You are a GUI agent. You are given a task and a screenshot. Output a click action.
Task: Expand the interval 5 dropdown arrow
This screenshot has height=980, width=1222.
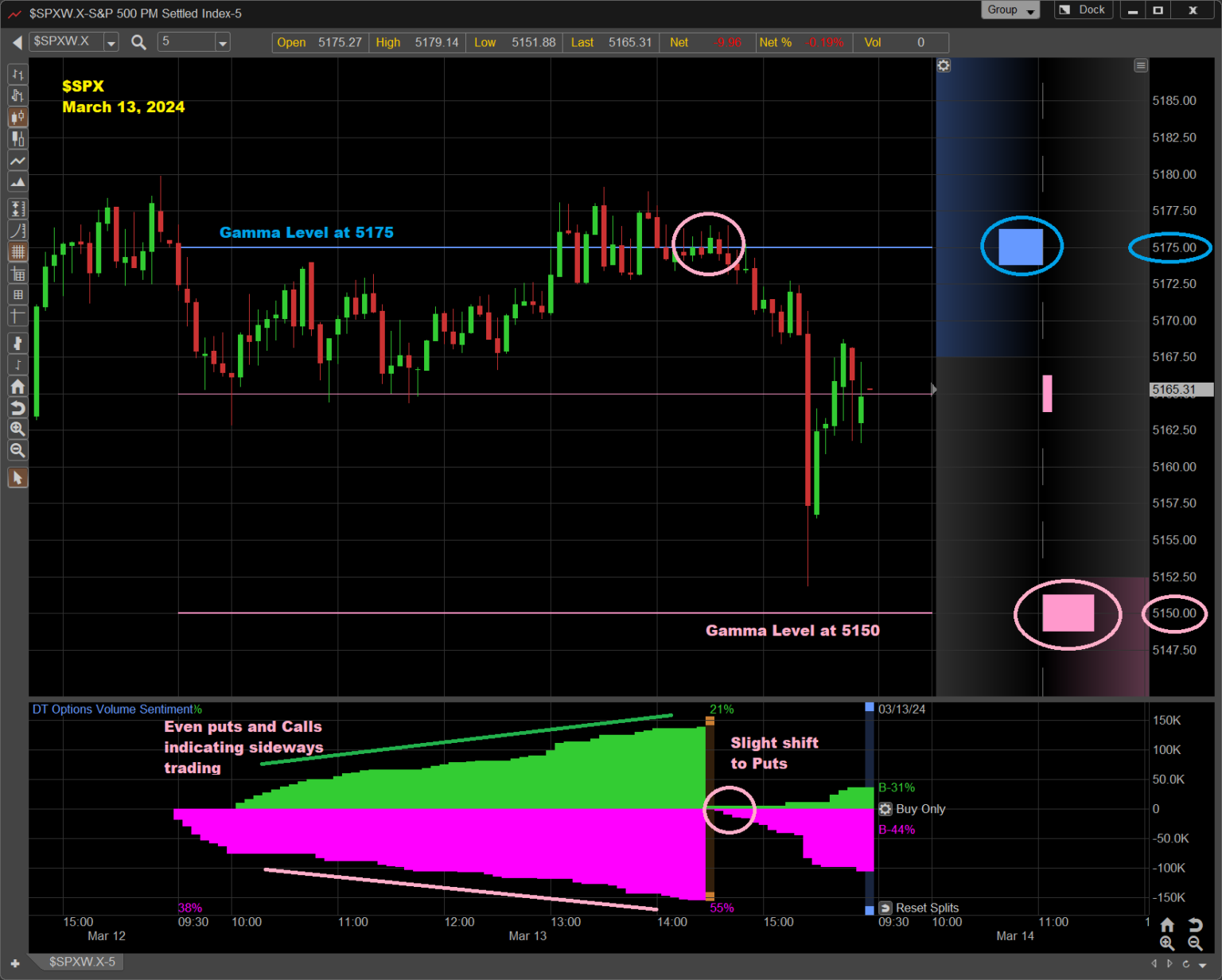pyautogui.click(x=223, y=43)
